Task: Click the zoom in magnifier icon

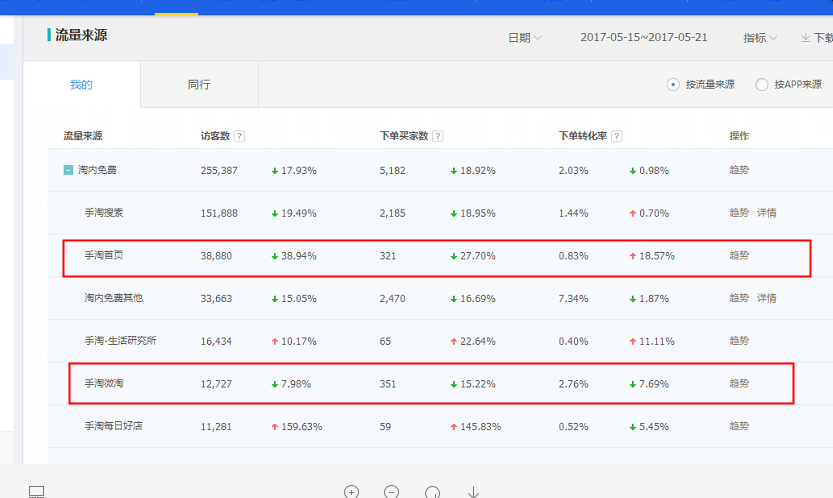Action: (351, 492)
